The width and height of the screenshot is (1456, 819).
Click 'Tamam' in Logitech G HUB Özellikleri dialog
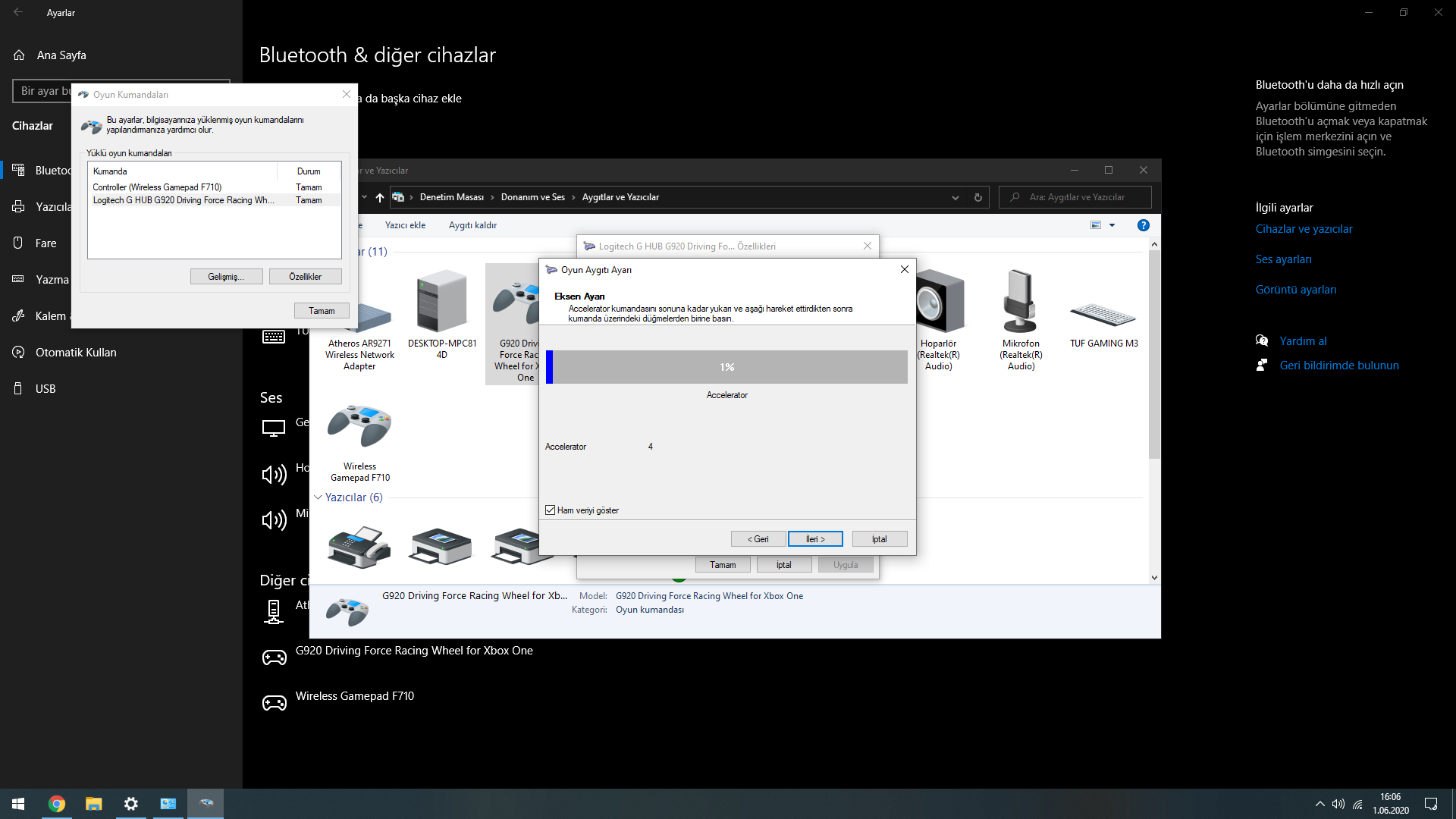point(723,565)
